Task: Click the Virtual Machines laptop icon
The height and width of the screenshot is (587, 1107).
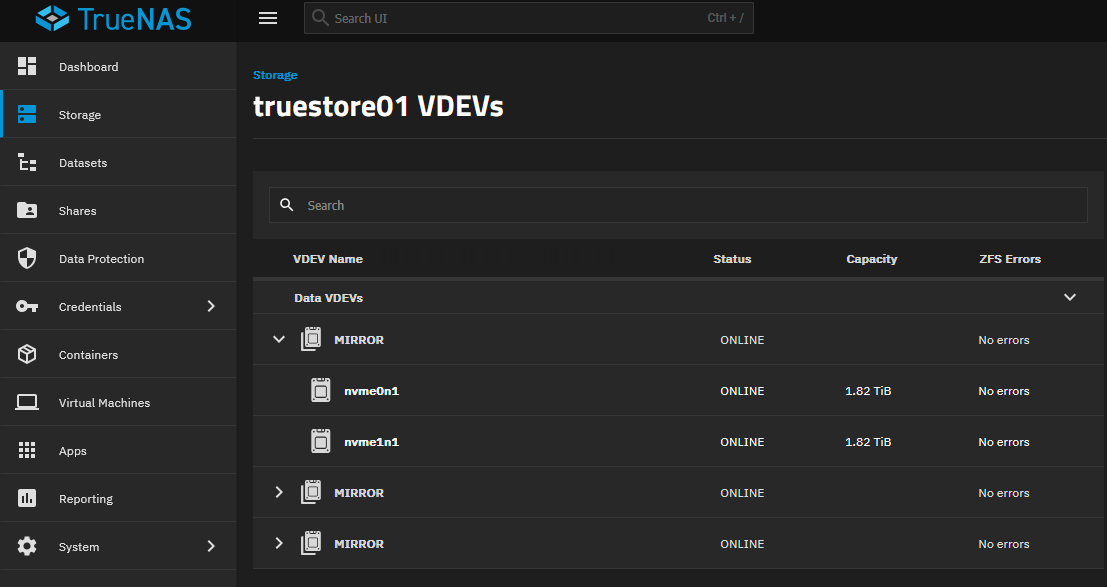Action: (x=27, y=402)
